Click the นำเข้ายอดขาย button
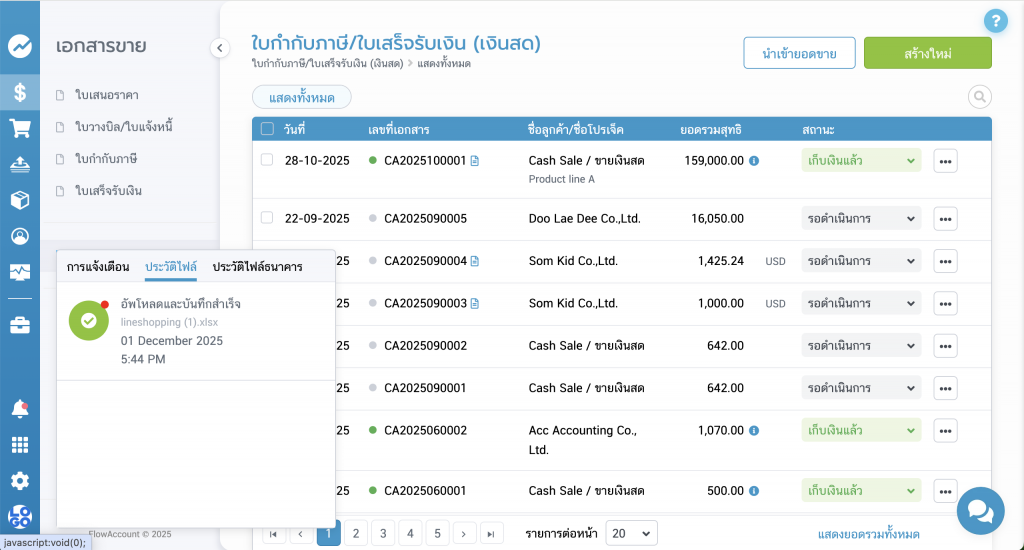Screen dimensions: 1024x550 pyautogui.click(x=798, y=53)
